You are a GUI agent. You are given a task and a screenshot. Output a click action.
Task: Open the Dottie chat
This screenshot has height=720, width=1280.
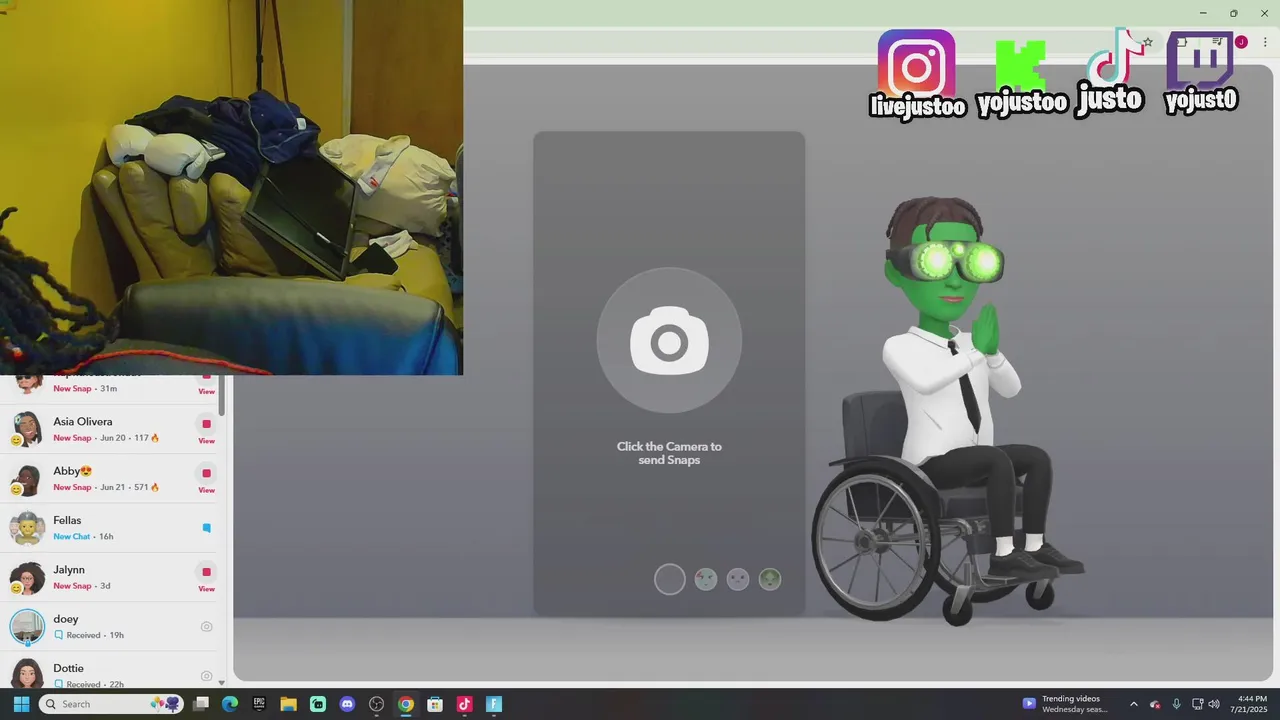tap(110, 670)
